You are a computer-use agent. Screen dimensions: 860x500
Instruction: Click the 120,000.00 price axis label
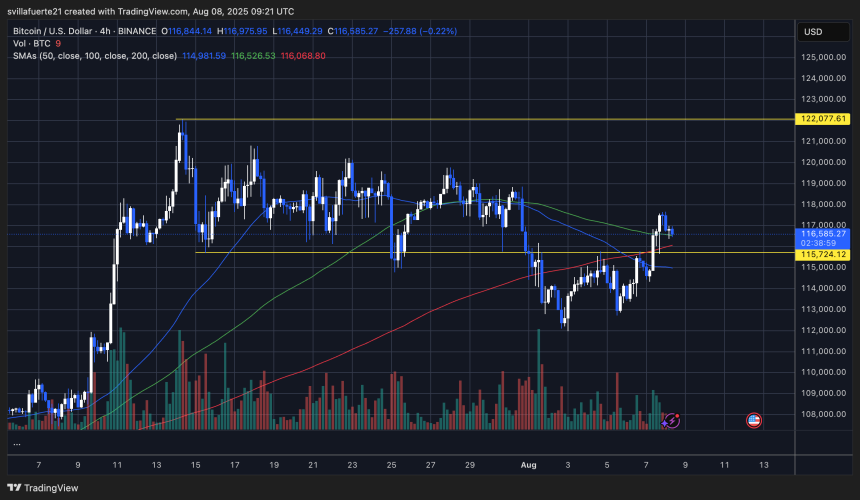[823, 162]
